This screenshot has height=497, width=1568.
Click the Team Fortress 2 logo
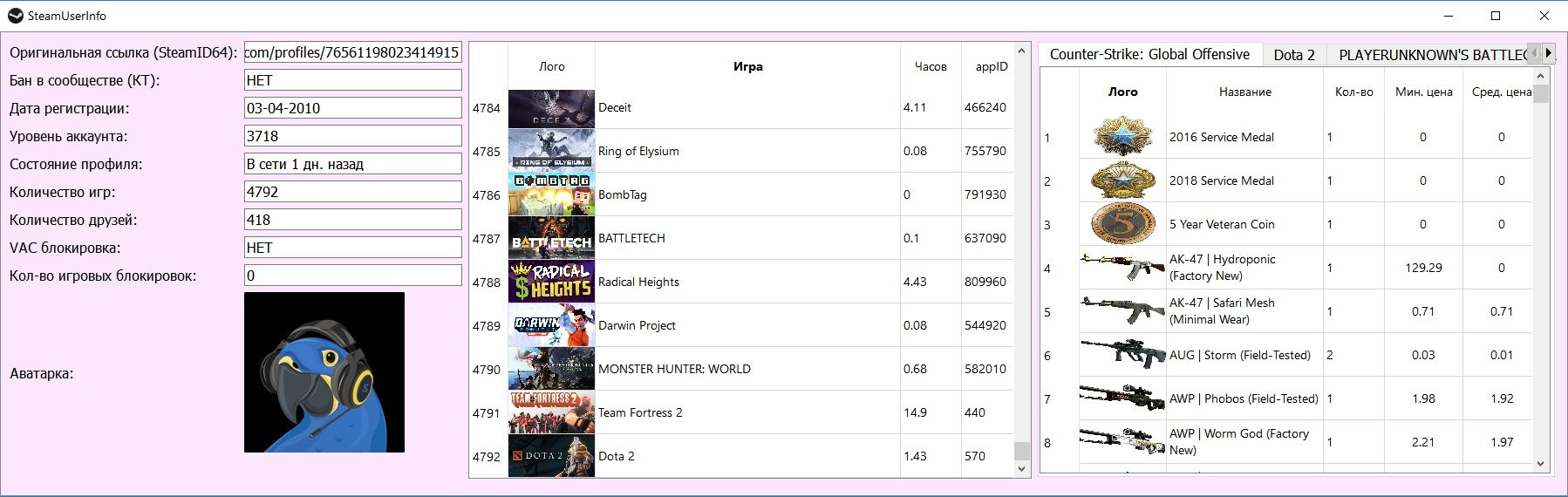pyautogui.click(x=551, y=412)
